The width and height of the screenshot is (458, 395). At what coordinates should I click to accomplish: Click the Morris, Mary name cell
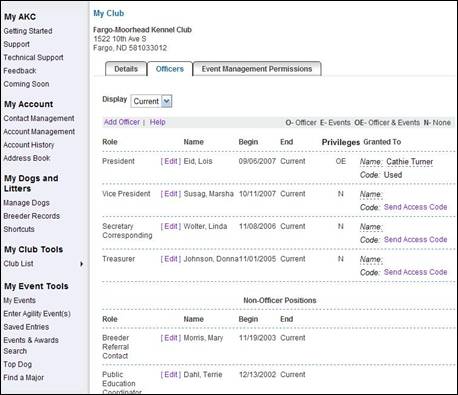(203, 338)
